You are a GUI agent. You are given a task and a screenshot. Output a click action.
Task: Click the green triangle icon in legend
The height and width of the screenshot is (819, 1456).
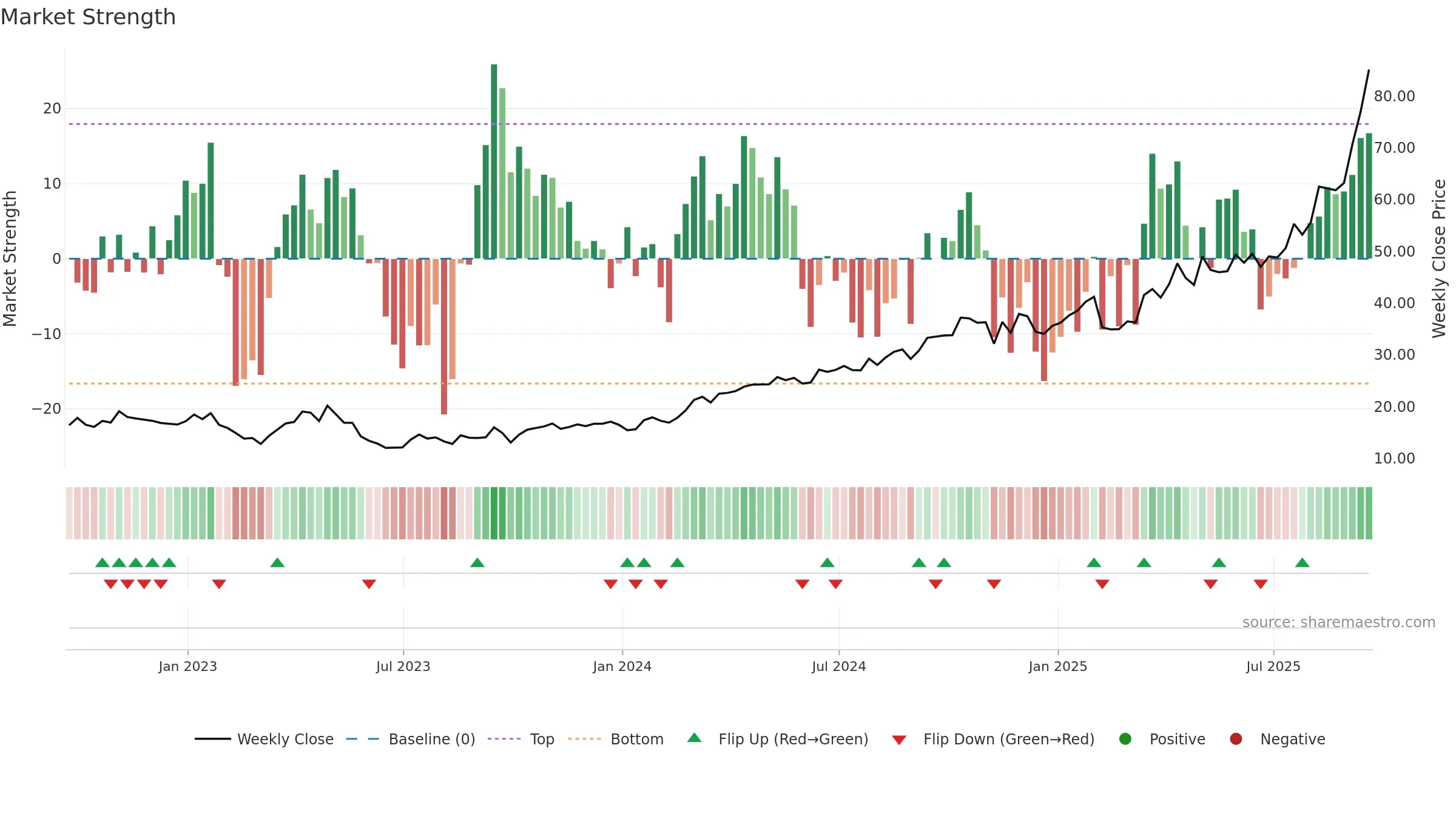click(x=695, y=738)
